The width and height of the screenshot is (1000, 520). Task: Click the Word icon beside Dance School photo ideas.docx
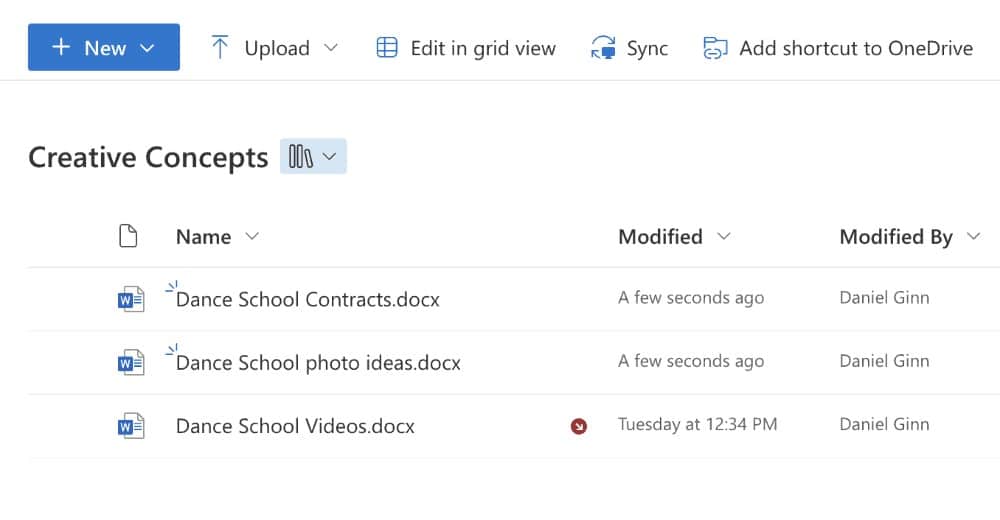coord(130,363)
